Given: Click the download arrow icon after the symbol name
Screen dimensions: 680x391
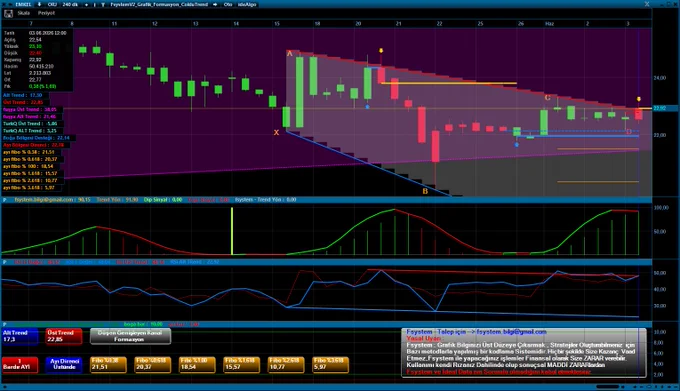Looking at the screenshot, I should [39, 4].
